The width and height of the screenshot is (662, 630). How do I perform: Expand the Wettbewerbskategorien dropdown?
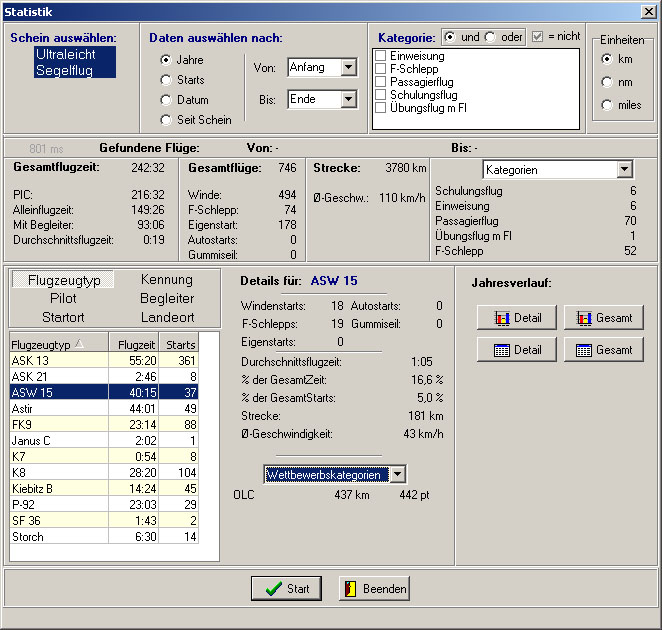pyautogui.click(x=398, y=475)
